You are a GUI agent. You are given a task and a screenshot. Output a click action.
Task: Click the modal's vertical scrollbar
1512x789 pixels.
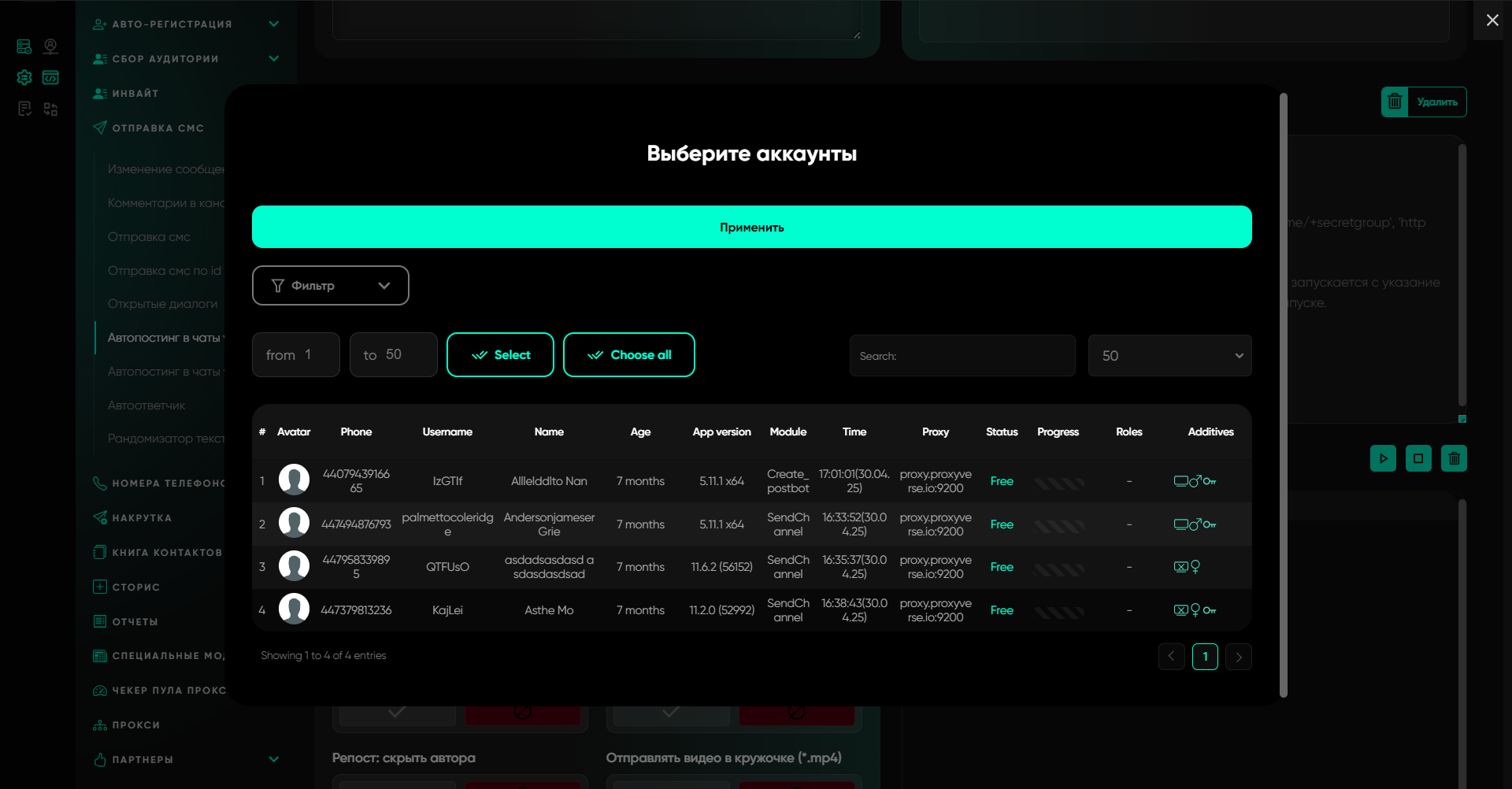(1284, 394)
